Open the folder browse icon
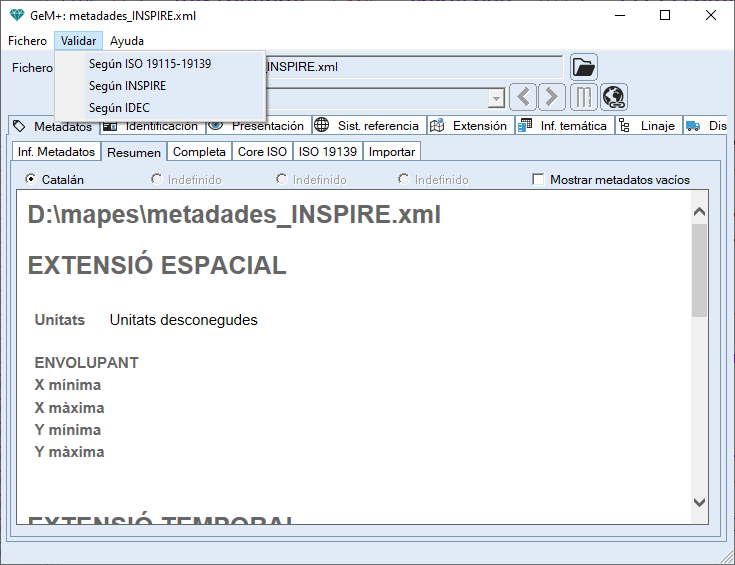 tap(583, 67)
